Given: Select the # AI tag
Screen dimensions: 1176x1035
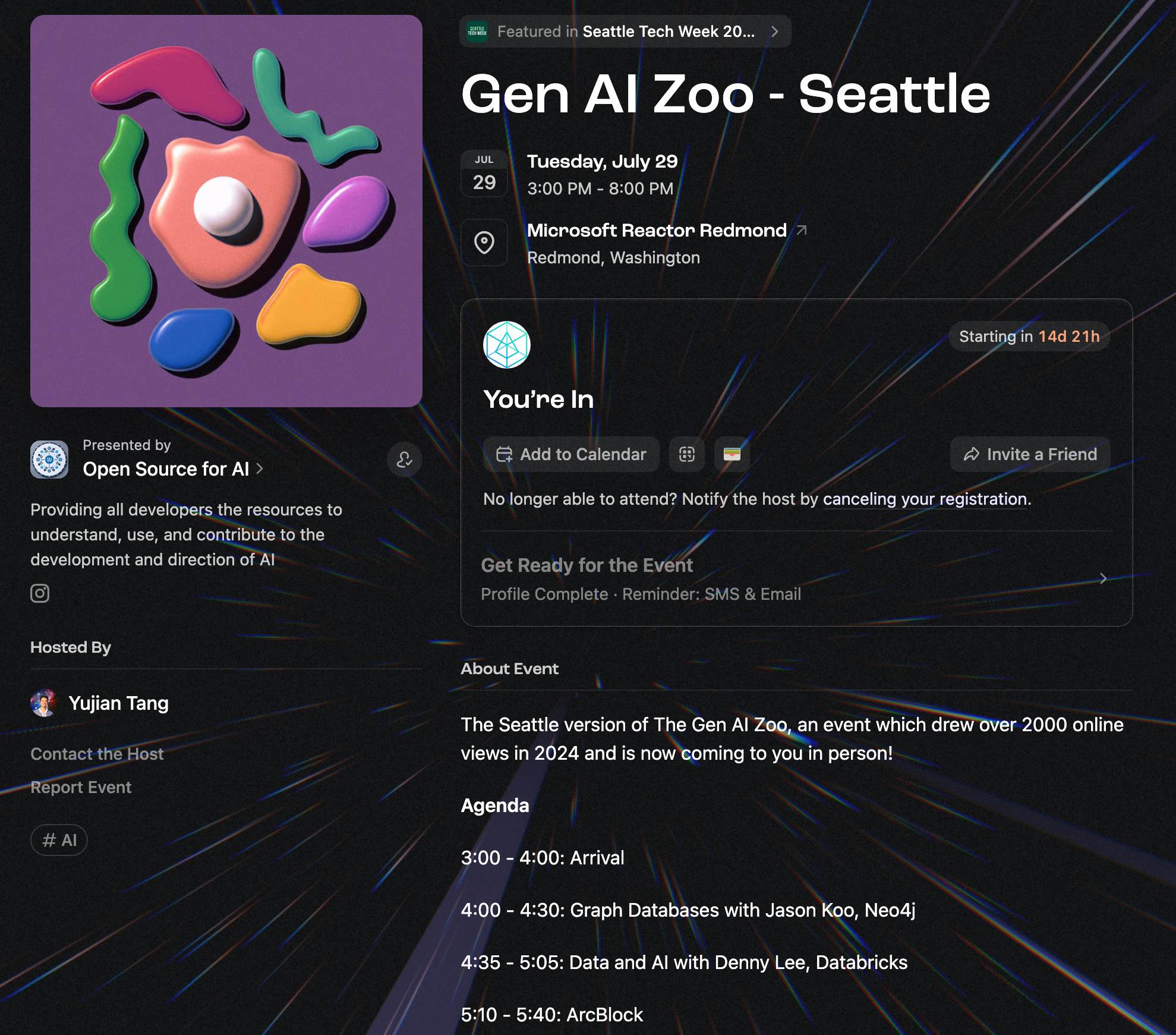Looking at the screenshot, I should [x=59, y=840].
